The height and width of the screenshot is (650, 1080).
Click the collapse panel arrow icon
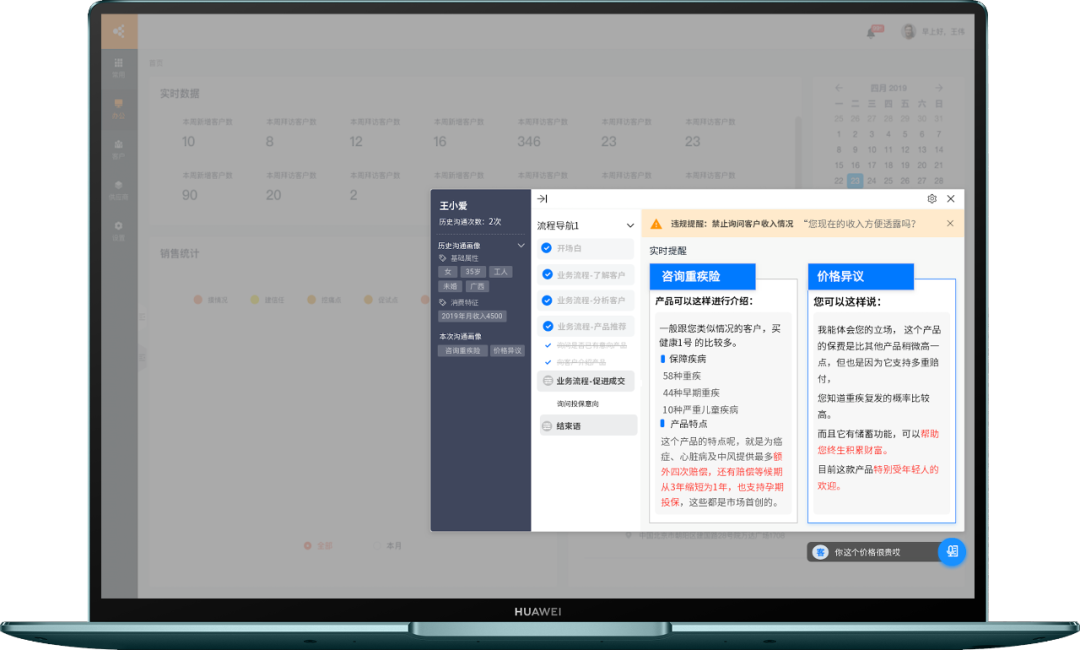coord(542,199)
